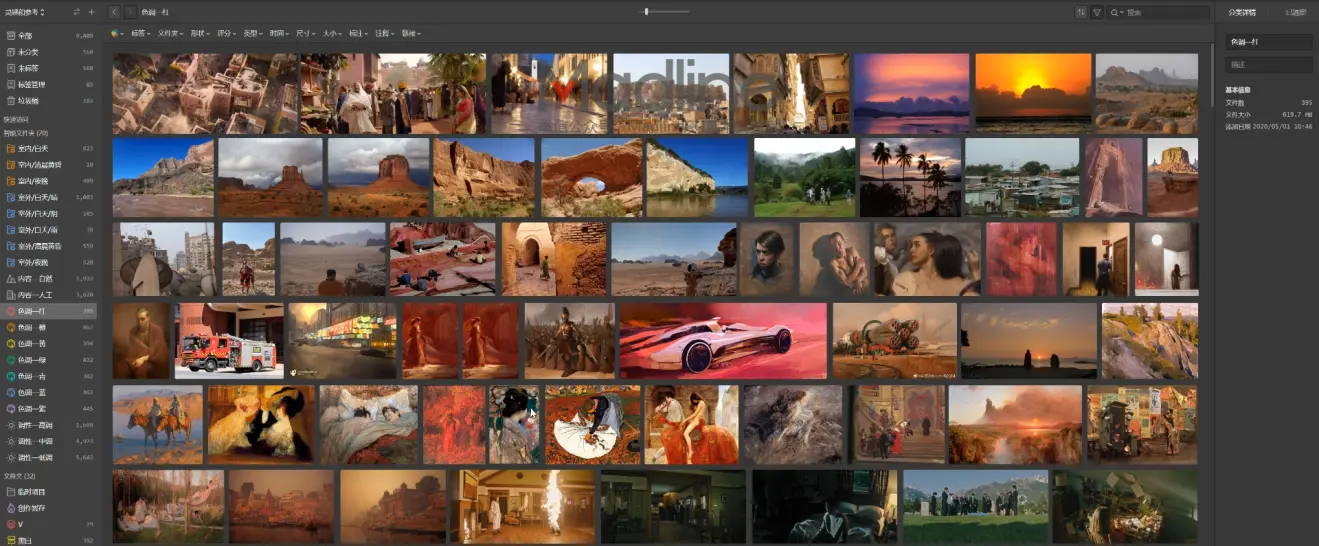Open the 灵感和参考 library switcher dropdown
The height and width of the screenshot is (546, 1319).
tap(25, 12)
